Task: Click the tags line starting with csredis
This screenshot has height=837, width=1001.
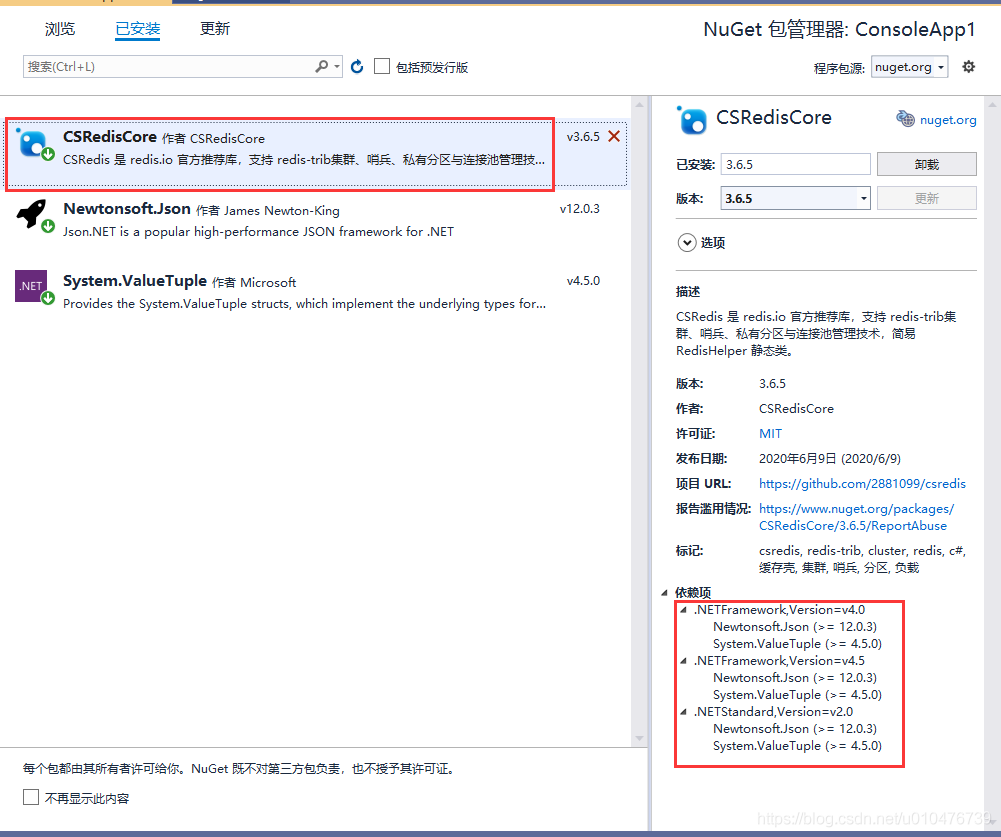Action: 862,559
